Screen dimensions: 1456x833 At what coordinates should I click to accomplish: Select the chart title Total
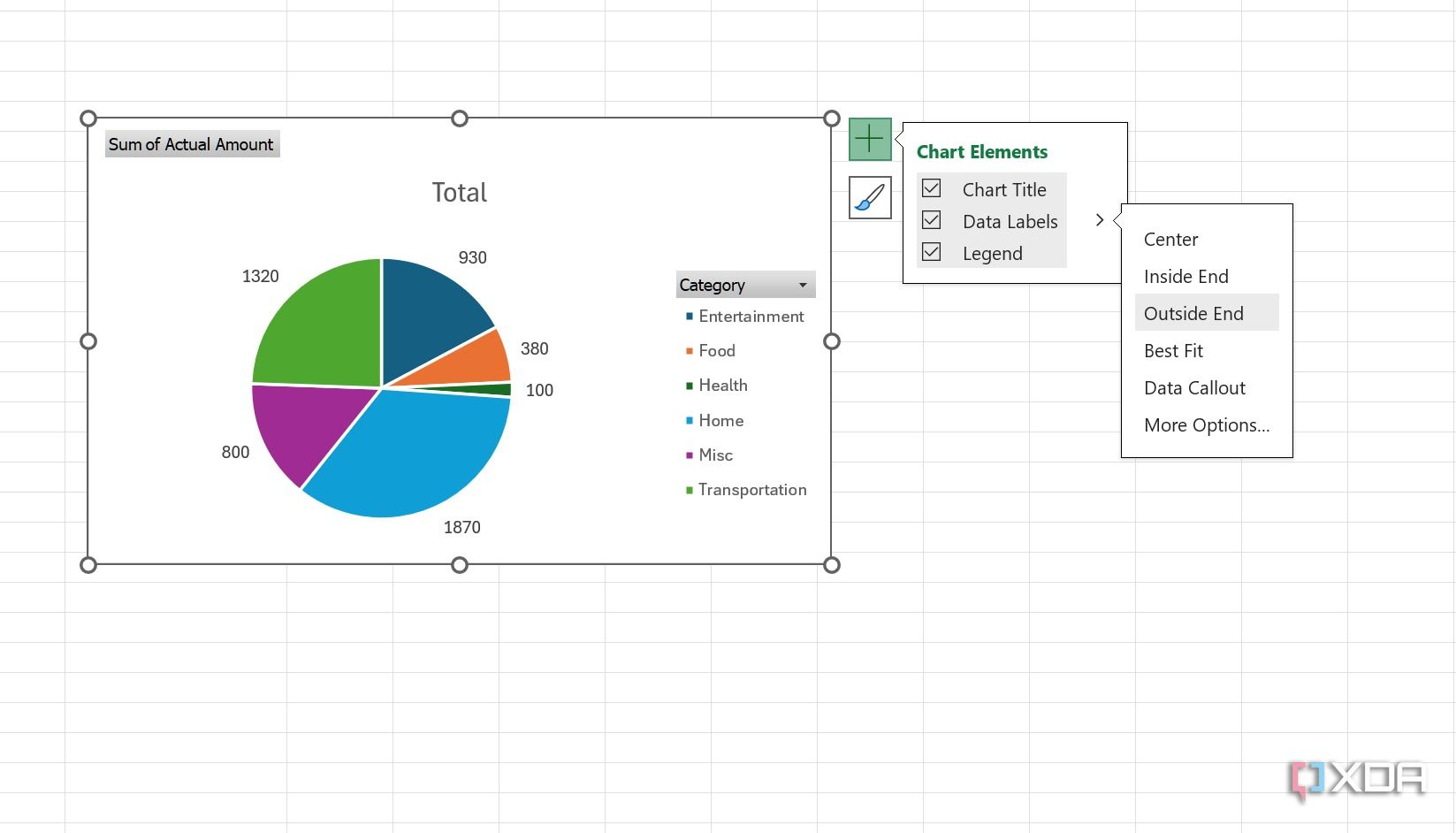pos(459,192)
